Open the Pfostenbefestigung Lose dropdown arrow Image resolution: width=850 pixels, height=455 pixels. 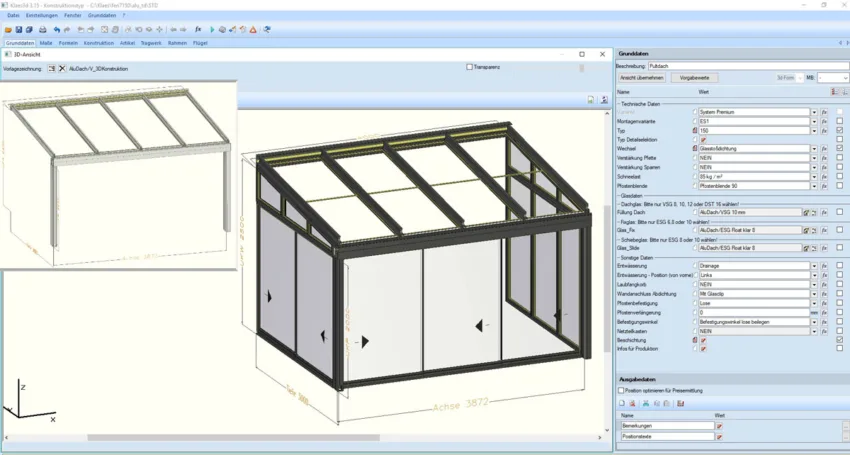[x=814, y=303]
